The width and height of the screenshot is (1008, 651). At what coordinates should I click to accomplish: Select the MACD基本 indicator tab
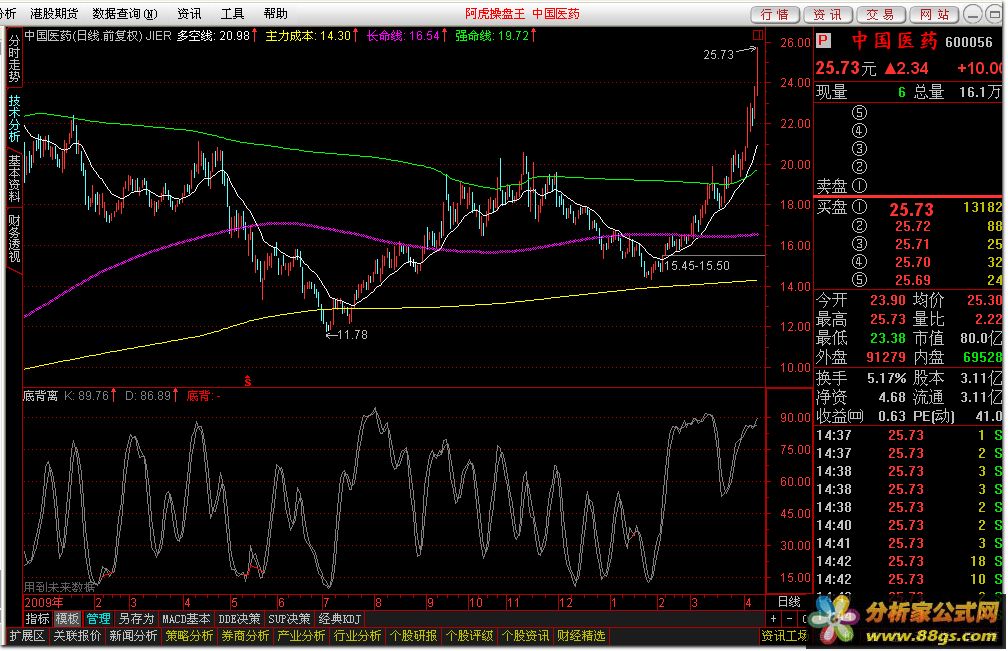click(186, 618)
